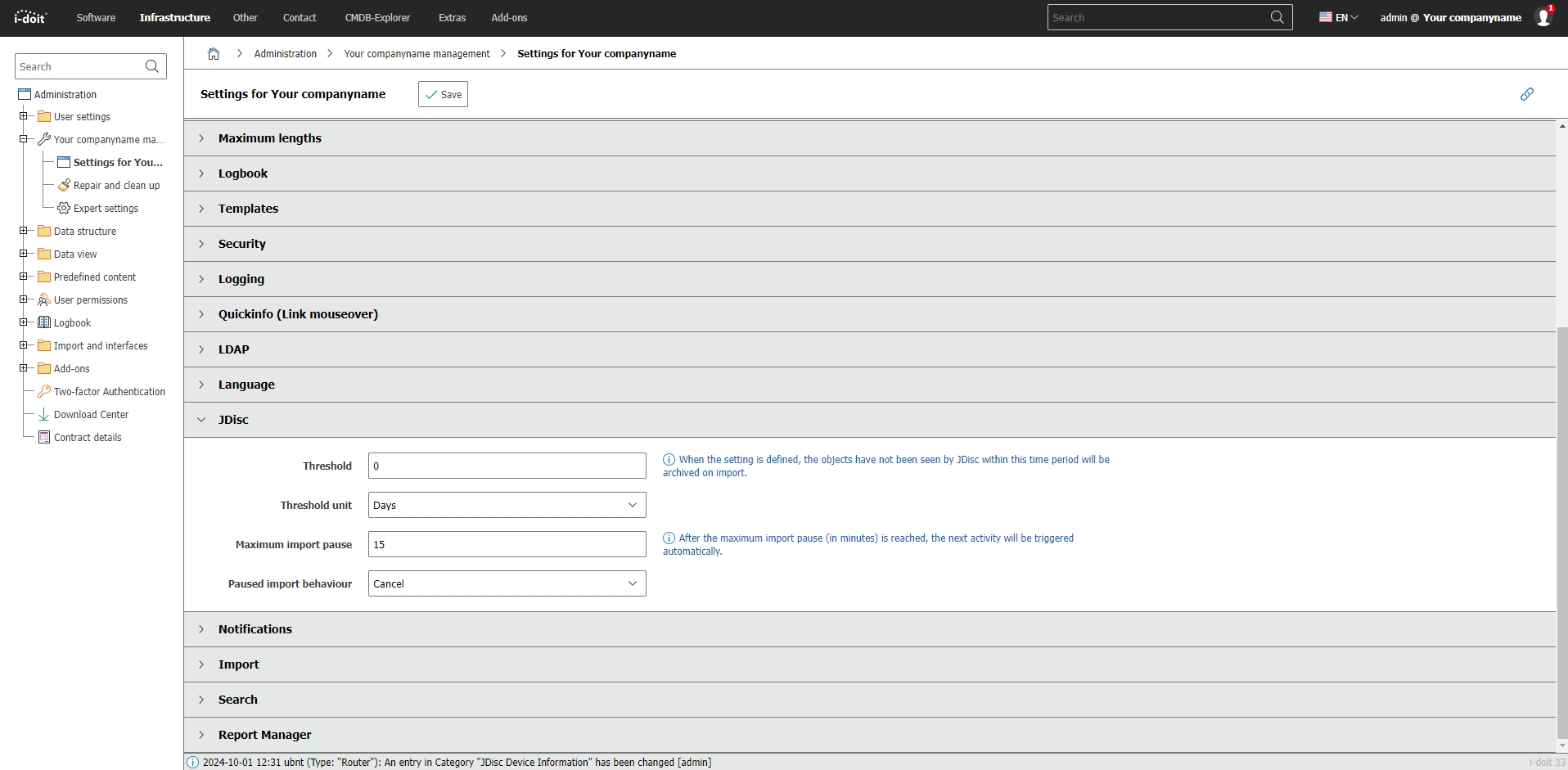Viewport: 1568px width, 770px height.
Task: Click the Logbook book icon in sidebar
Action: (x=44, y=322)
